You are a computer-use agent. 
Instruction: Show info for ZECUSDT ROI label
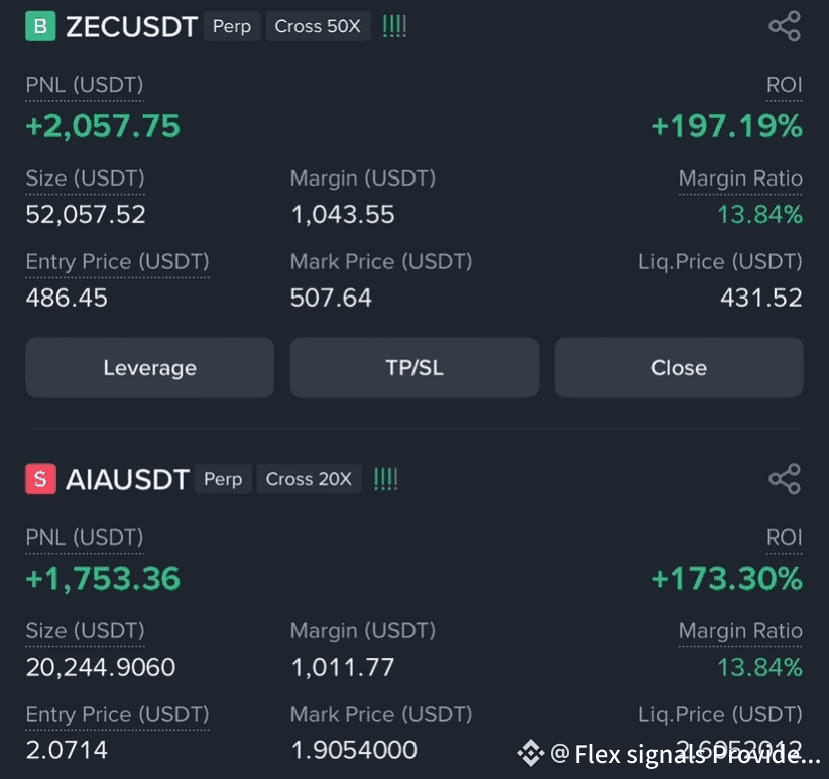click(x=784, y=85)
